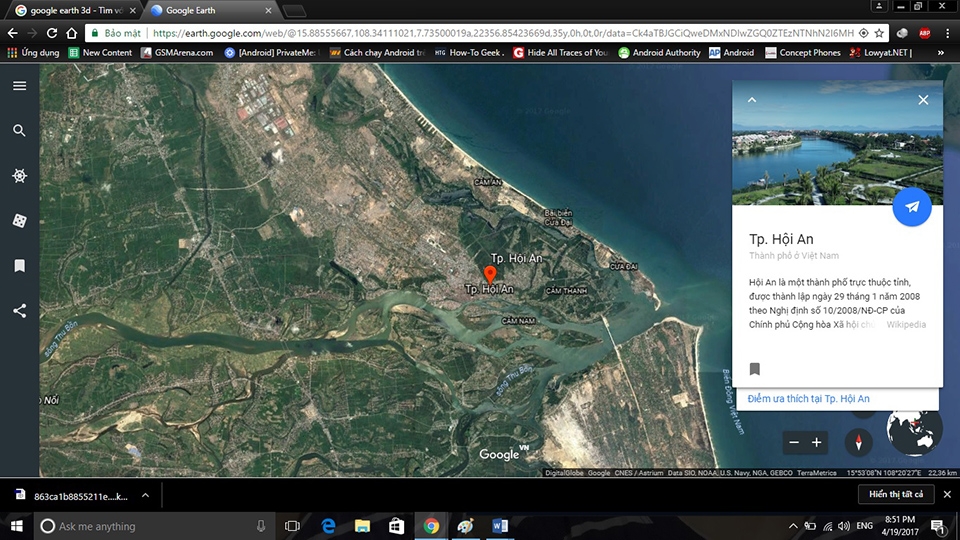Viewport: 960px width, 540px height.
Task: Close the Google Earth browser tab
Action: [x=268, y=10]
